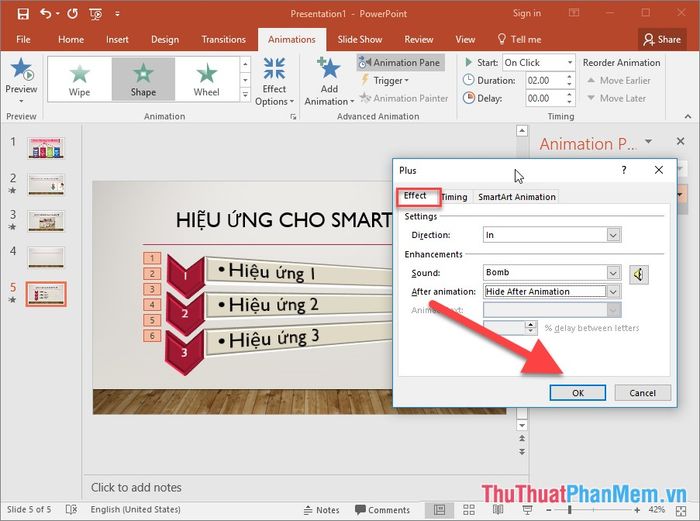Viewport: 700px width, 521px height.
Task: Open the Direction dropdown
Action: (613, 235)
